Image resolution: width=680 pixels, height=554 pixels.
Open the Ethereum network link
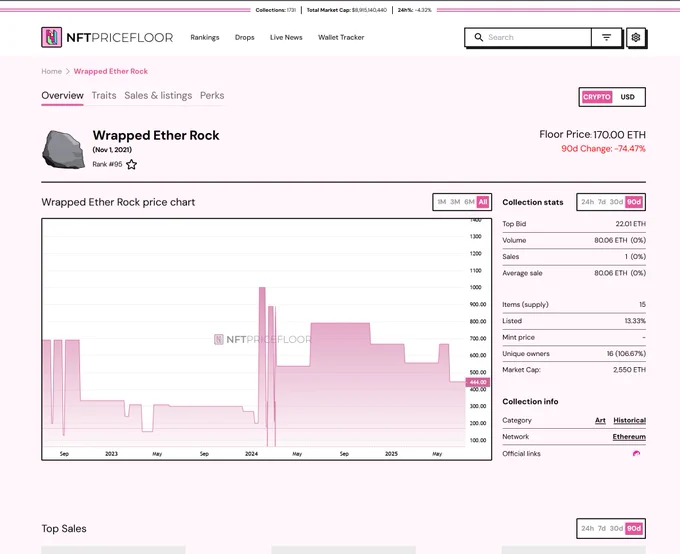(x=629, y=437)
